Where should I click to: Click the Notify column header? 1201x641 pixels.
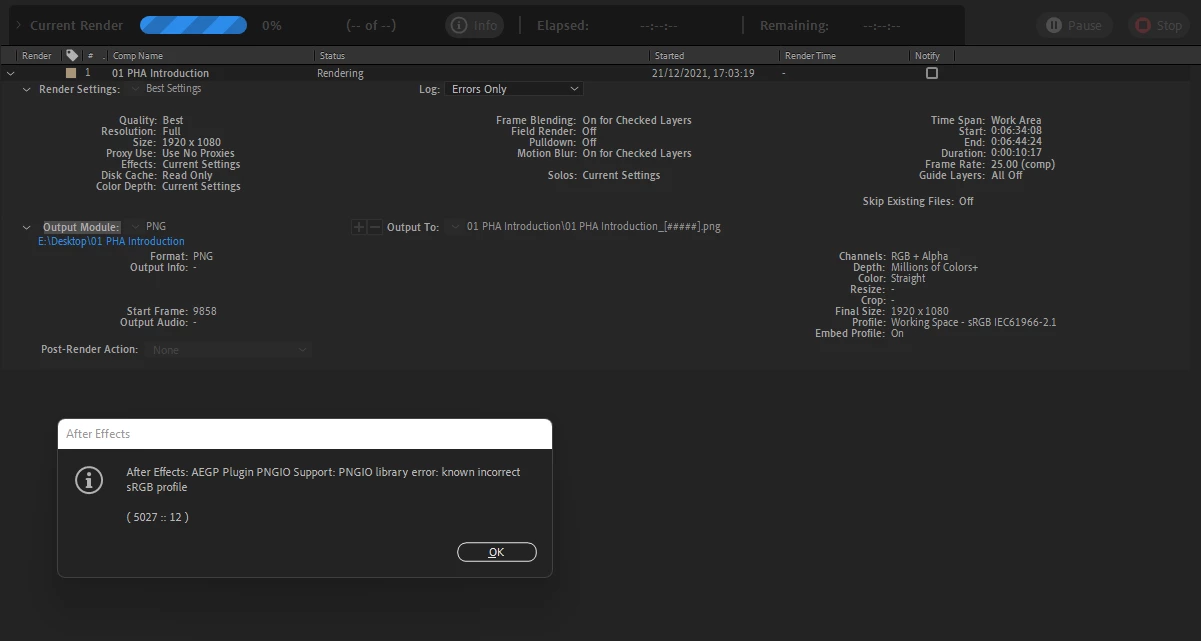(x=927, y=56)
